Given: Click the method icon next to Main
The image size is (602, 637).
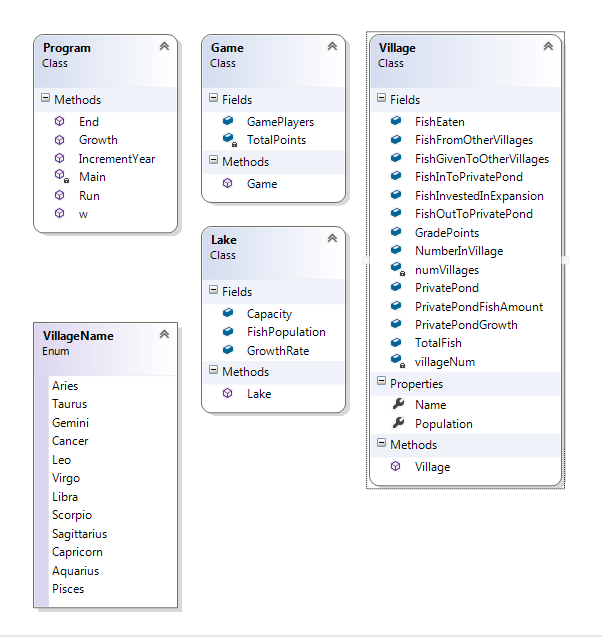Looking at the screenshot, I should pos(60,177).
